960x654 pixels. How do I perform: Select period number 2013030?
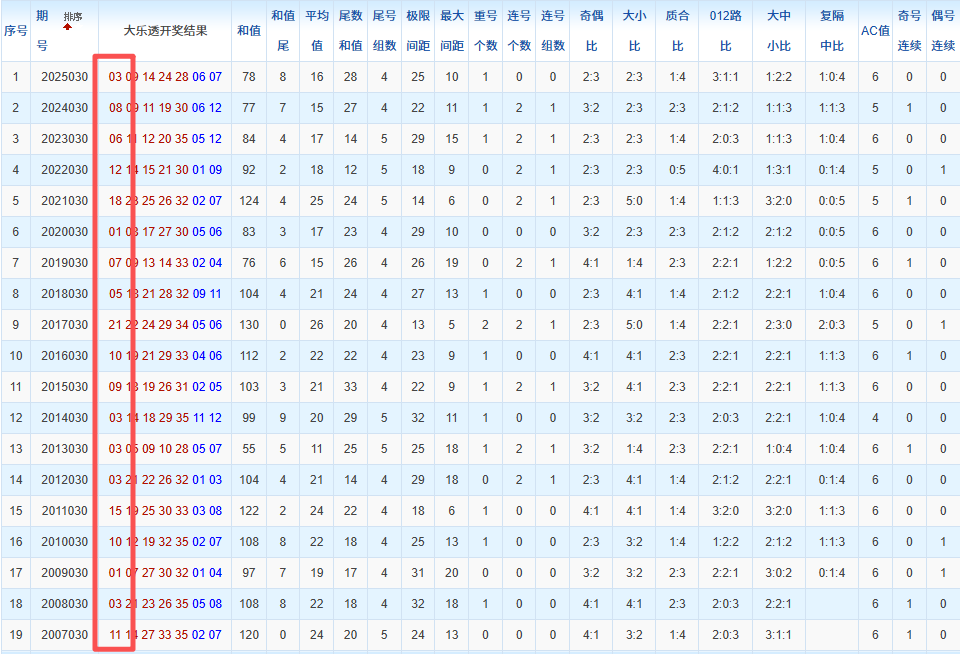64,449
